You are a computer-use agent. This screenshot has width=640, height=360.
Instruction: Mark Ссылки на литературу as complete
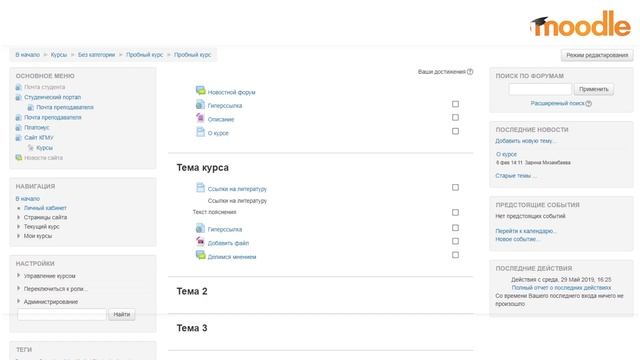(x=456, y=187)
